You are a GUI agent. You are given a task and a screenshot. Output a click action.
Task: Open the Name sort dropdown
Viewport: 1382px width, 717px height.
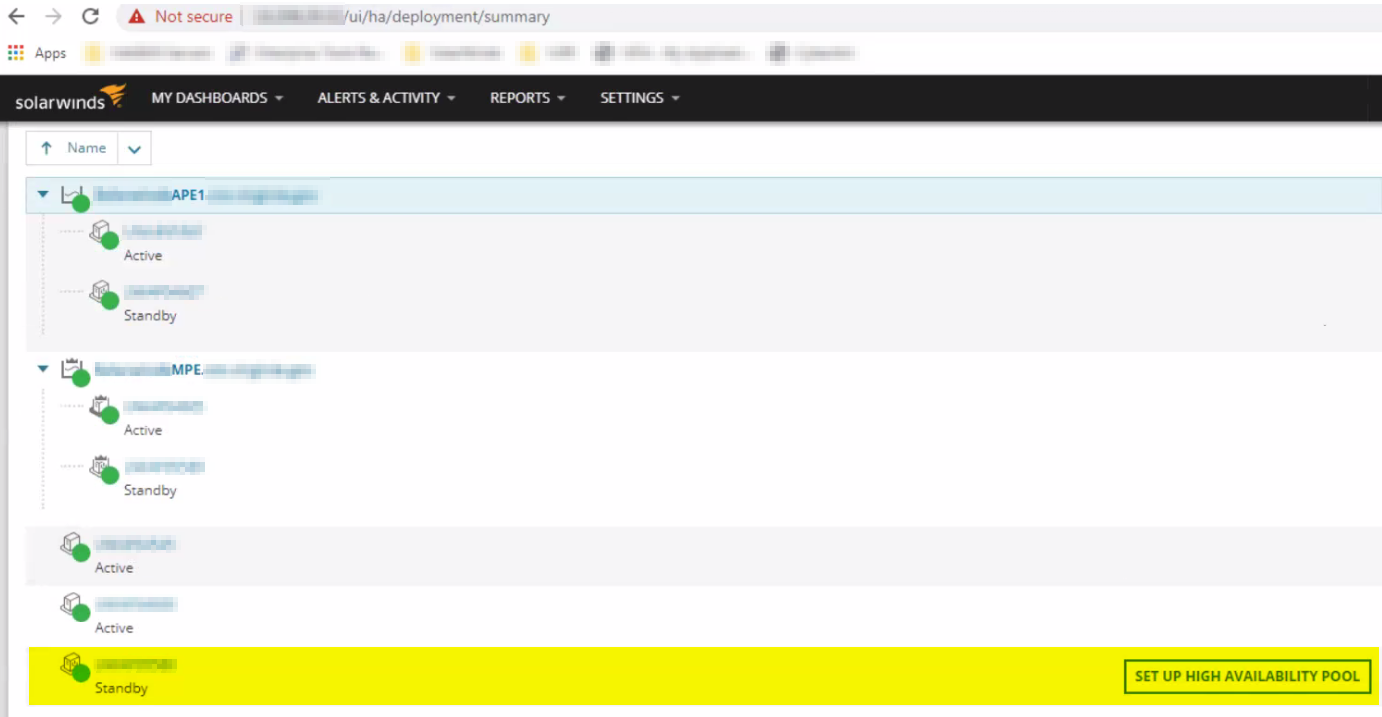click(x=134, y=147)
